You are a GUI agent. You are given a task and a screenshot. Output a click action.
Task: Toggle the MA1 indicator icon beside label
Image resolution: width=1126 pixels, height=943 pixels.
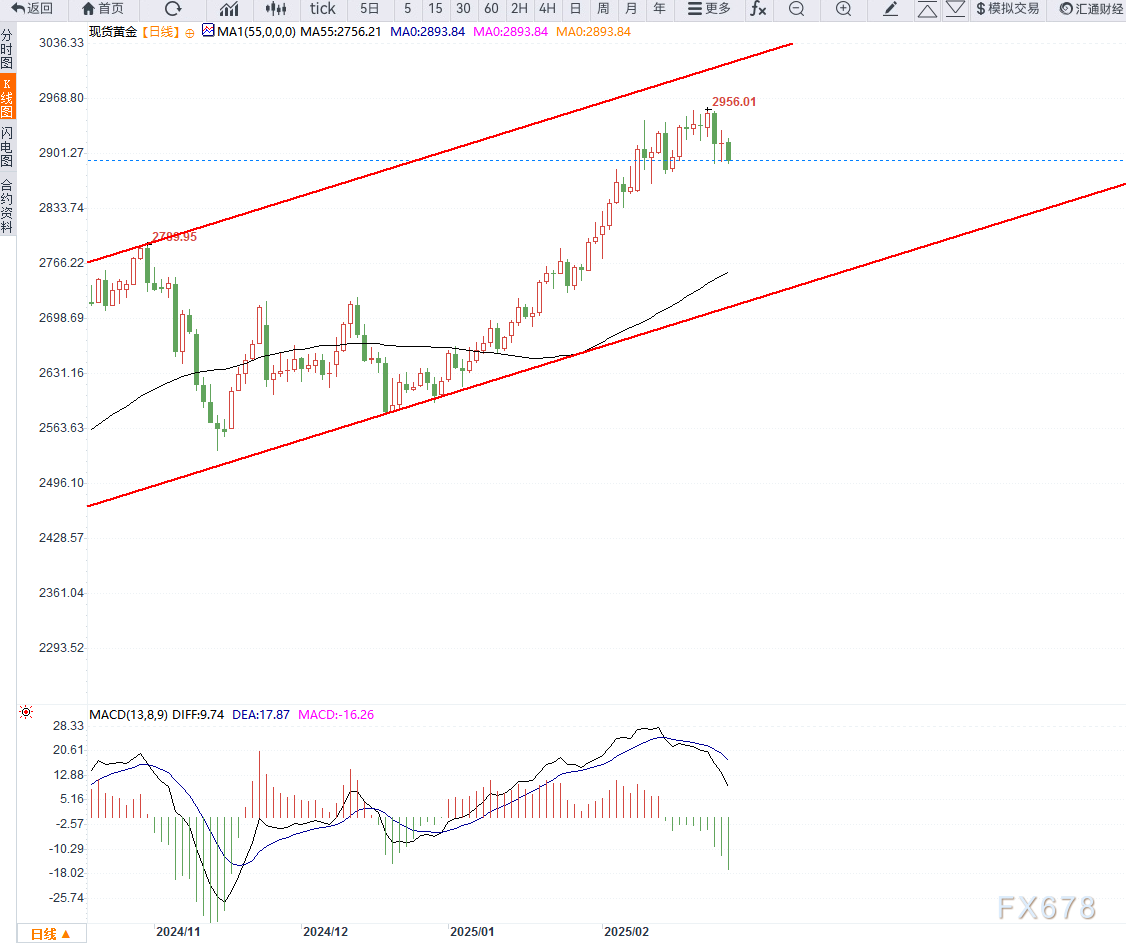click(208, 31)
